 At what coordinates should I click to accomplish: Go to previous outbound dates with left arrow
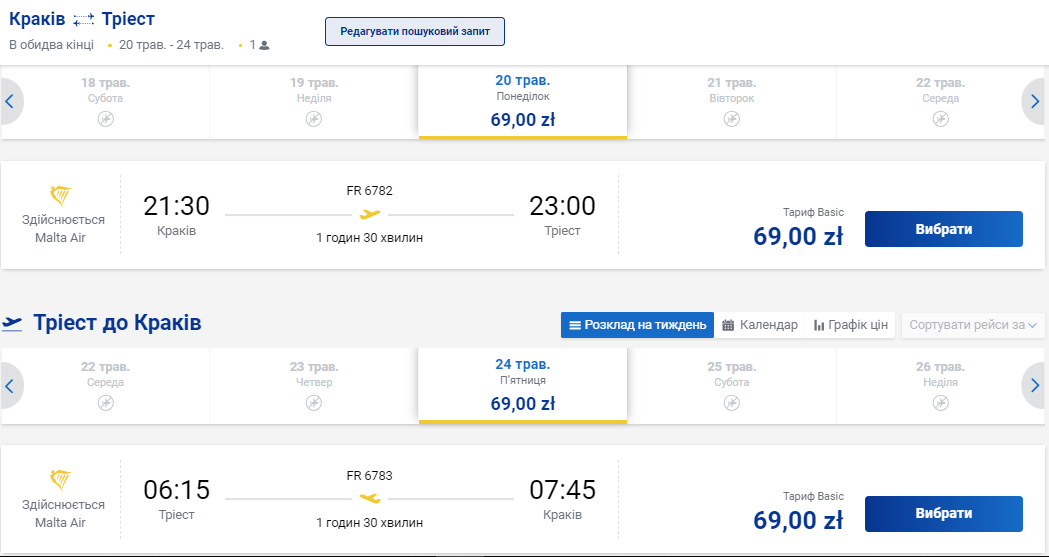coord(9,101)
